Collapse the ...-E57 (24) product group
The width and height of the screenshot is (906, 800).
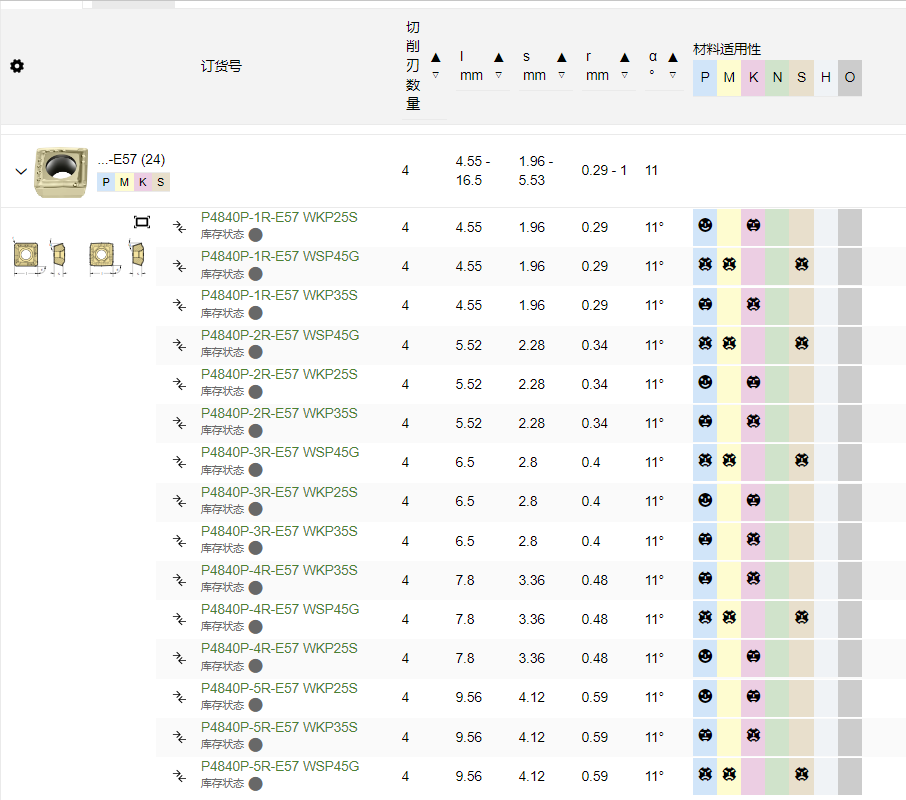coord(20,171)
